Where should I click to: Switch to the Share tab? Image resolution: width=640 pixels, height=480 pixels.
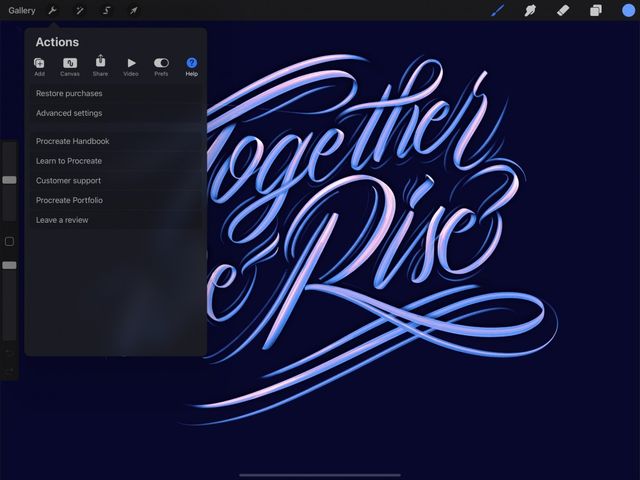(100, 66)
